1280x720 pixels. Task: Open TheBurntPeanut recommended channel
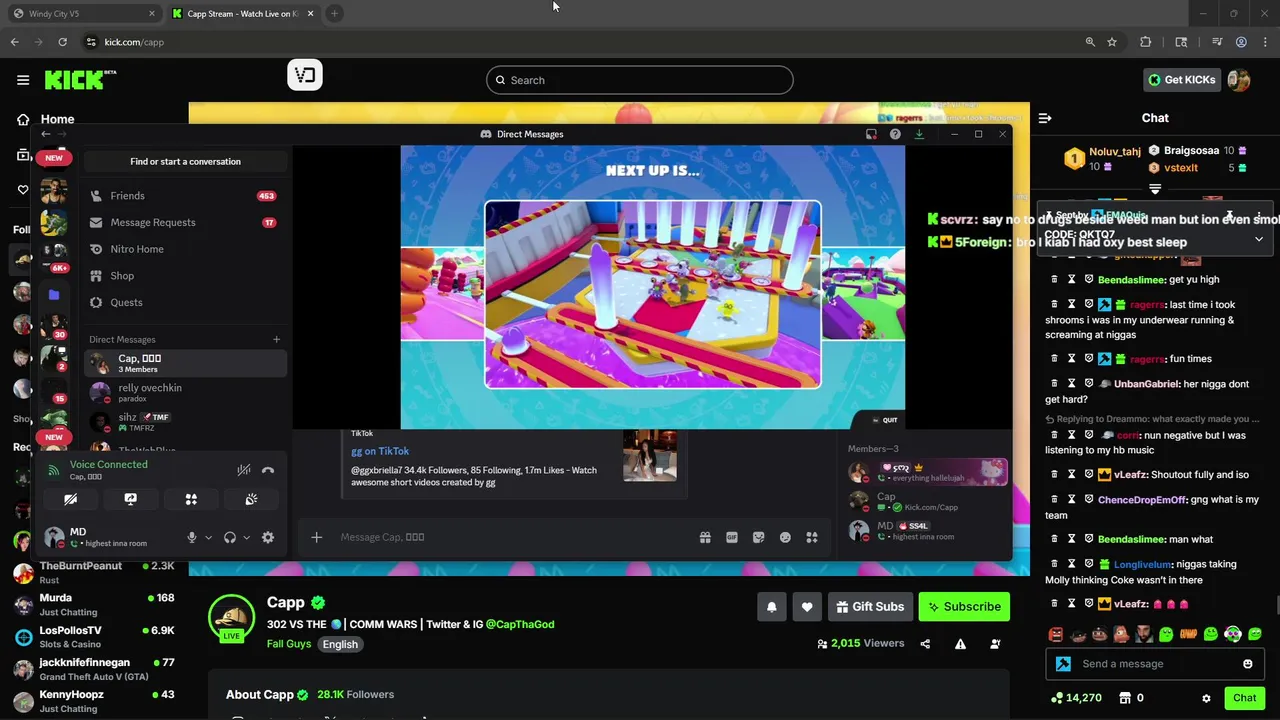pyautogui.click(x=93, y=572)
